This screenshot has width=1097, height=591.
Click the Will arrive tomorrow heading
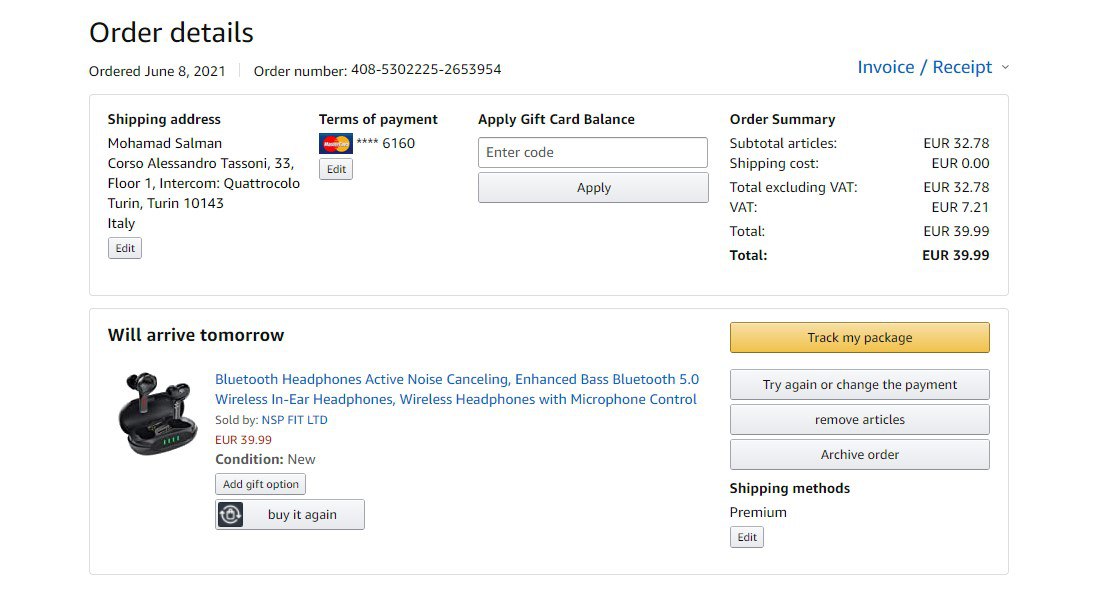coord(196,335)
